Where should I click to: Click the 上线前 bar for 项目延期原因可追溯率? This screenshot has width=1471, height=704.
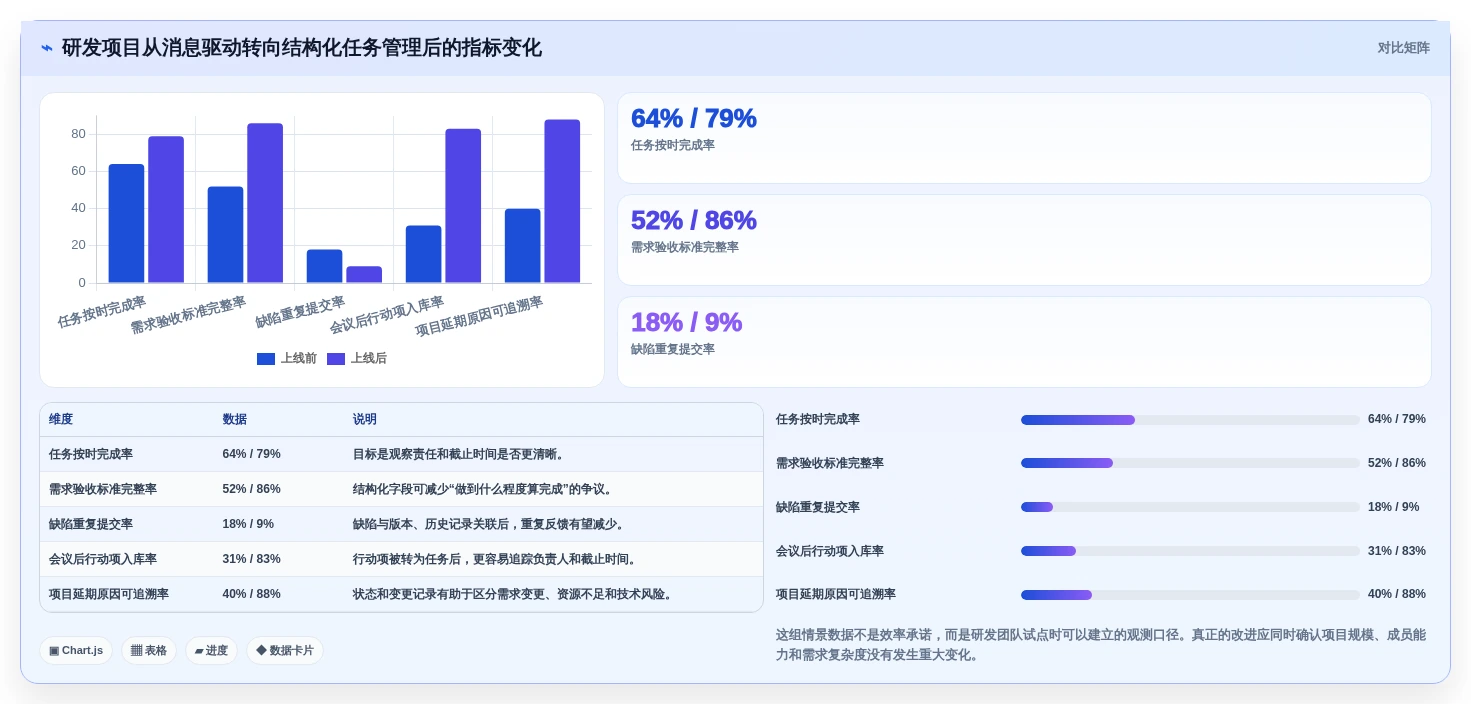click(x=522, y=246)
